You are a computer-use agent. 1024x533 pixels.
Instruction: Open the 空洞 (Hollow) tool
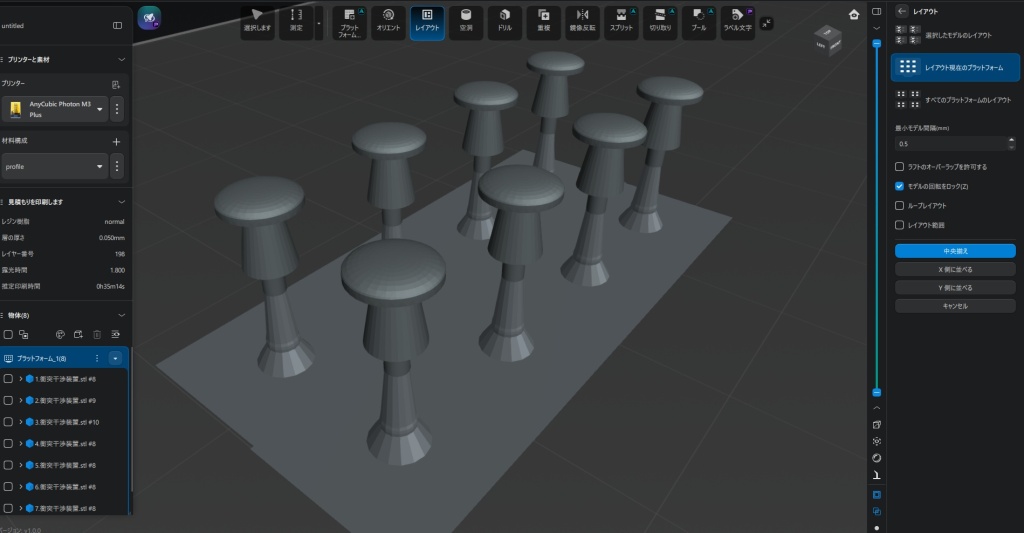coord(466,21)
